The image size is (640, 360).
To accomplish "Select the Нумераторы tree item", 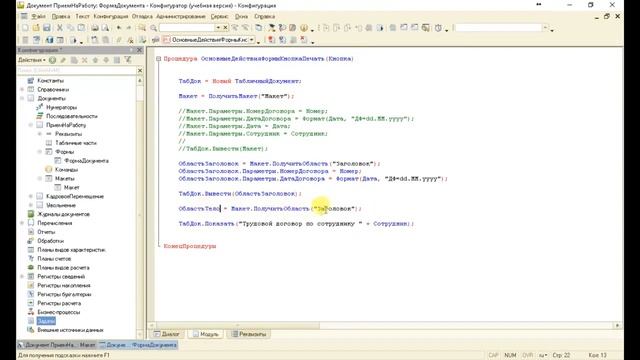I will point(61,107).
